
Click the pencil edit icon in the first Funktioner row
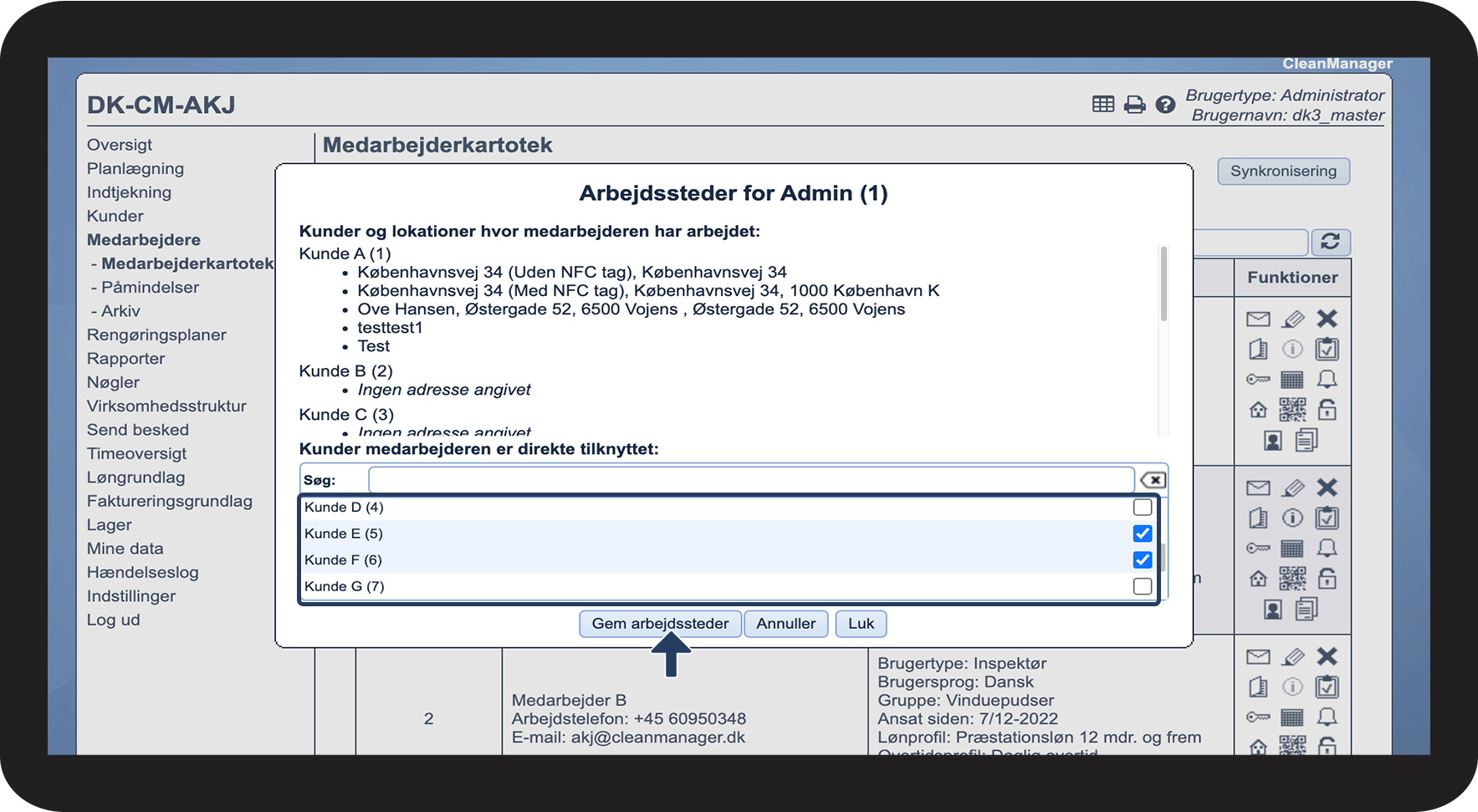[x=1293, y=319]
